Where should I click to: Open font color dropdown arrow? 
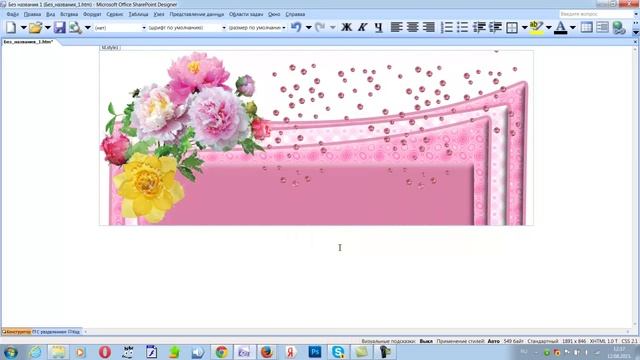click(573, 28)
